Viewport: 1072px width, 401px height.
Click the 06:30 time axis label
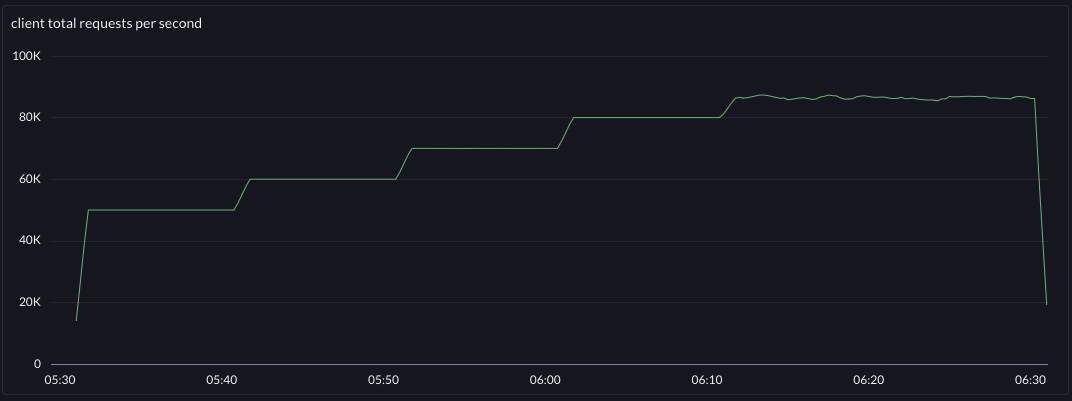pos(1030,381)
